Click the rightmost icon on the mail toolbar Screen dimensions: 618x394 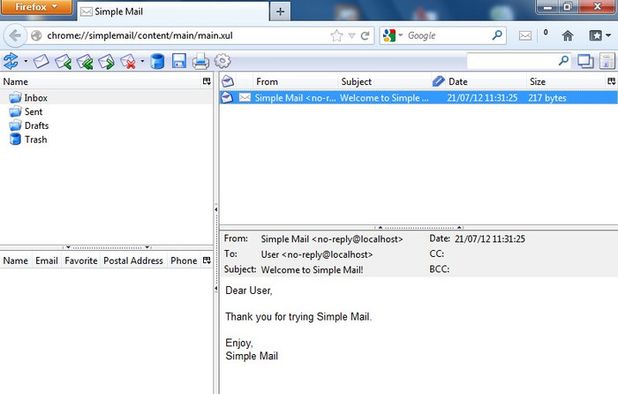[x=607, y=61]
